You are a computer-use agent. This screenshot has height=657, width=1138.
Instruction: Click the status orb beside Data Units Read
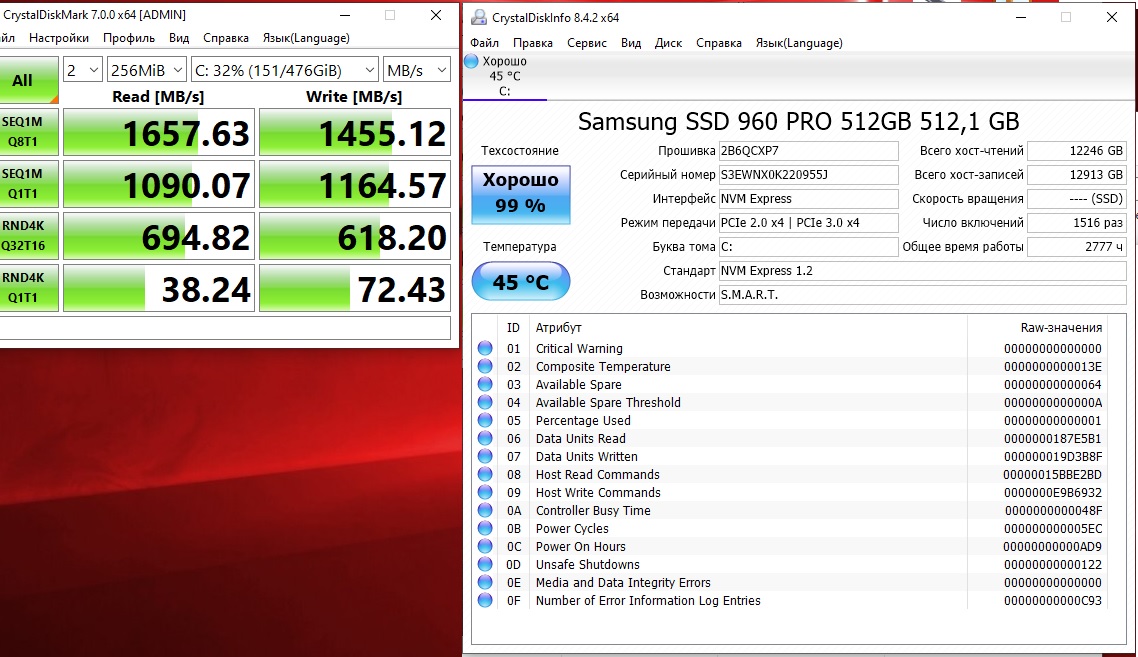point(485,438)
